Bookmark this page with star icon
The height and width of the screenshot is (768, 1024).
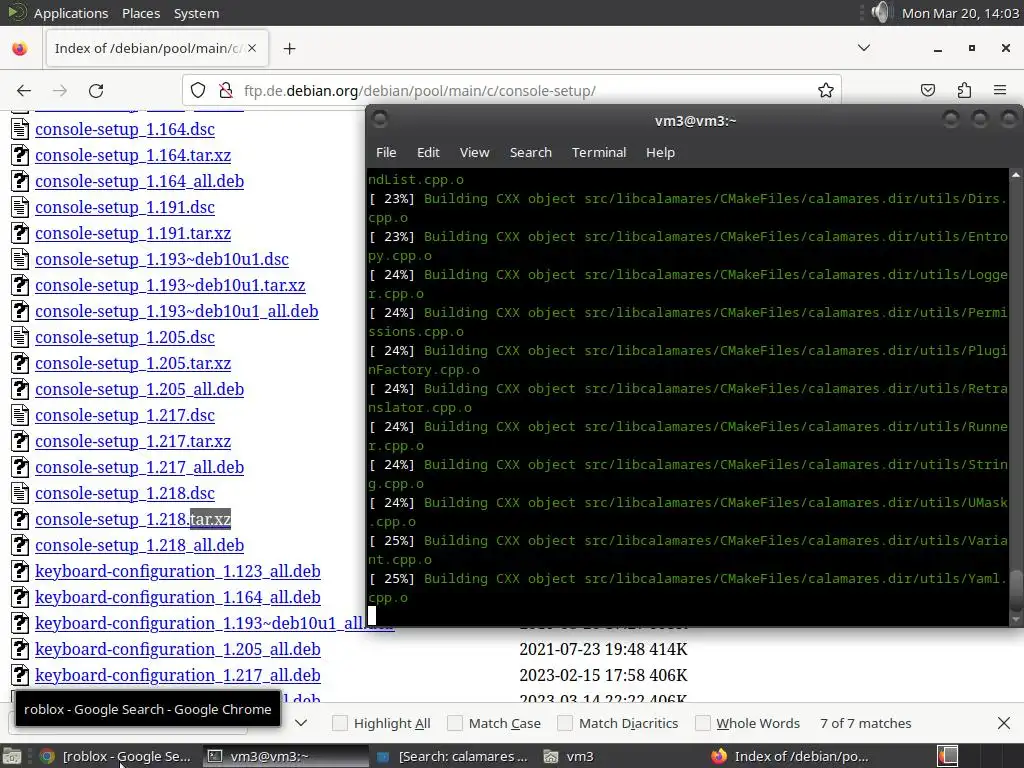click(x=825, y=91)
